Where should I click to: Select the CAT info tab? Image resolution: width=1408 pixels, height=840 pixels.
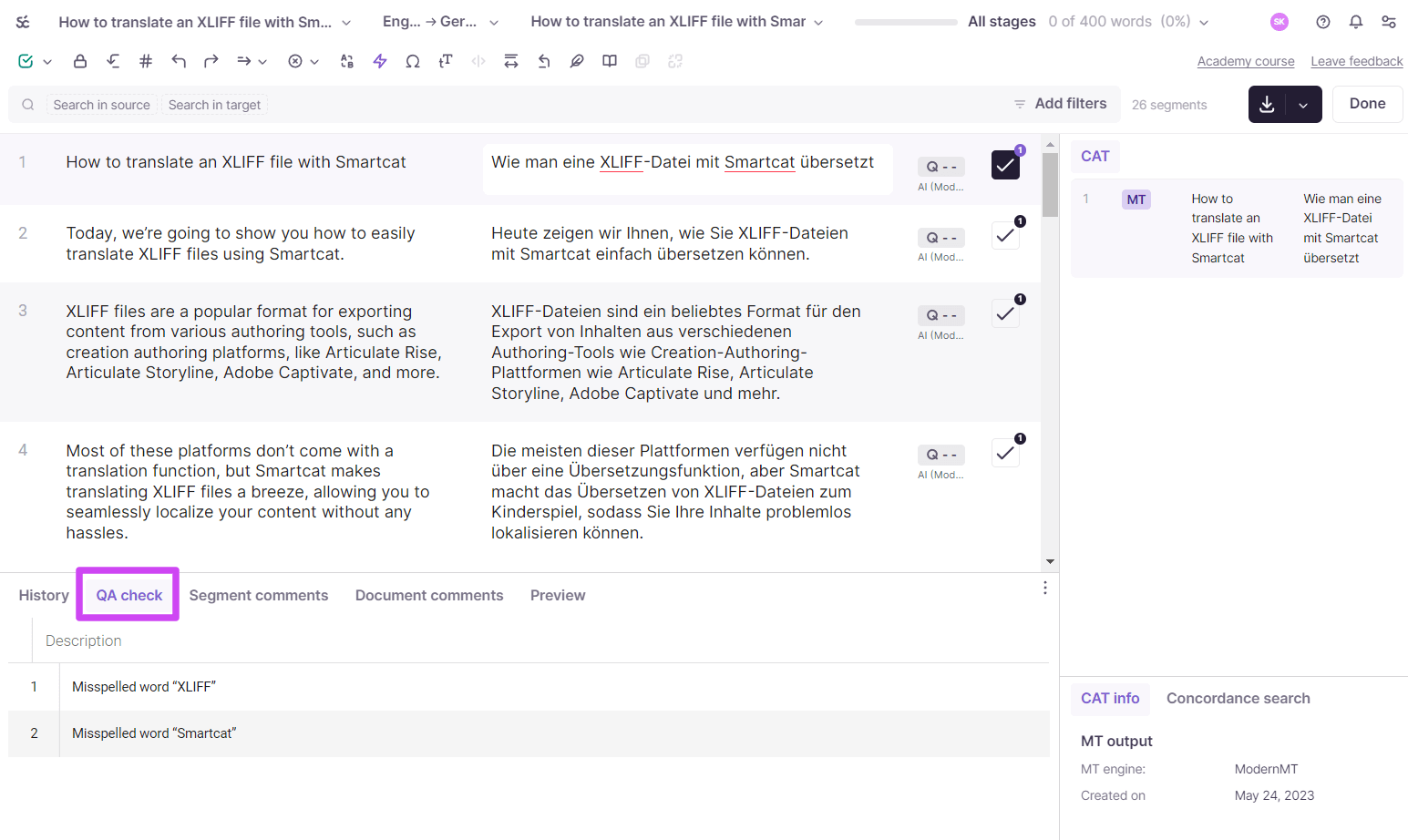(x=1110, y=699)
